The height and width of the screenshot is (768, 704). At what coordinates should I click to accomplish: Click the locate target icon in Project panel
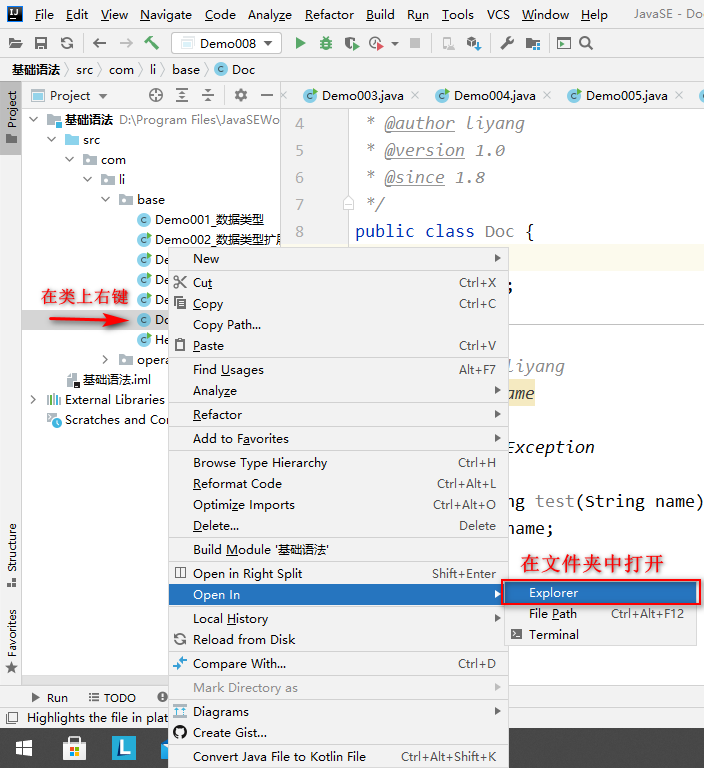[x=156, y=95]
